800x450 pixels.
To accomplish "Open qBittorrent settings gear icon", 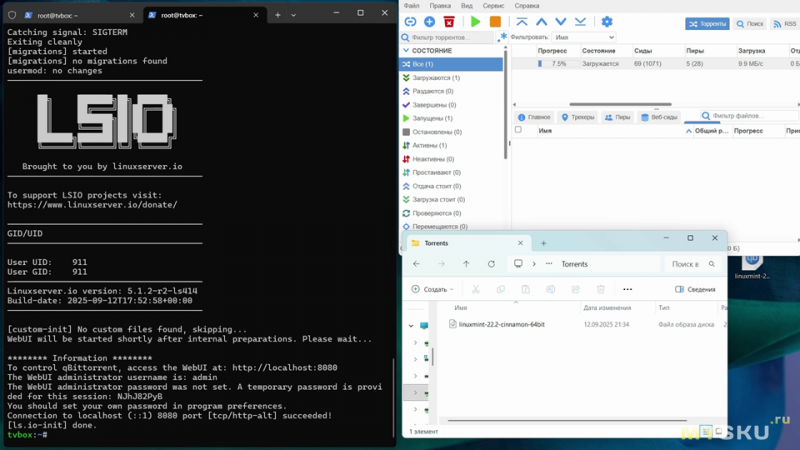I will (x=607, y=22).
